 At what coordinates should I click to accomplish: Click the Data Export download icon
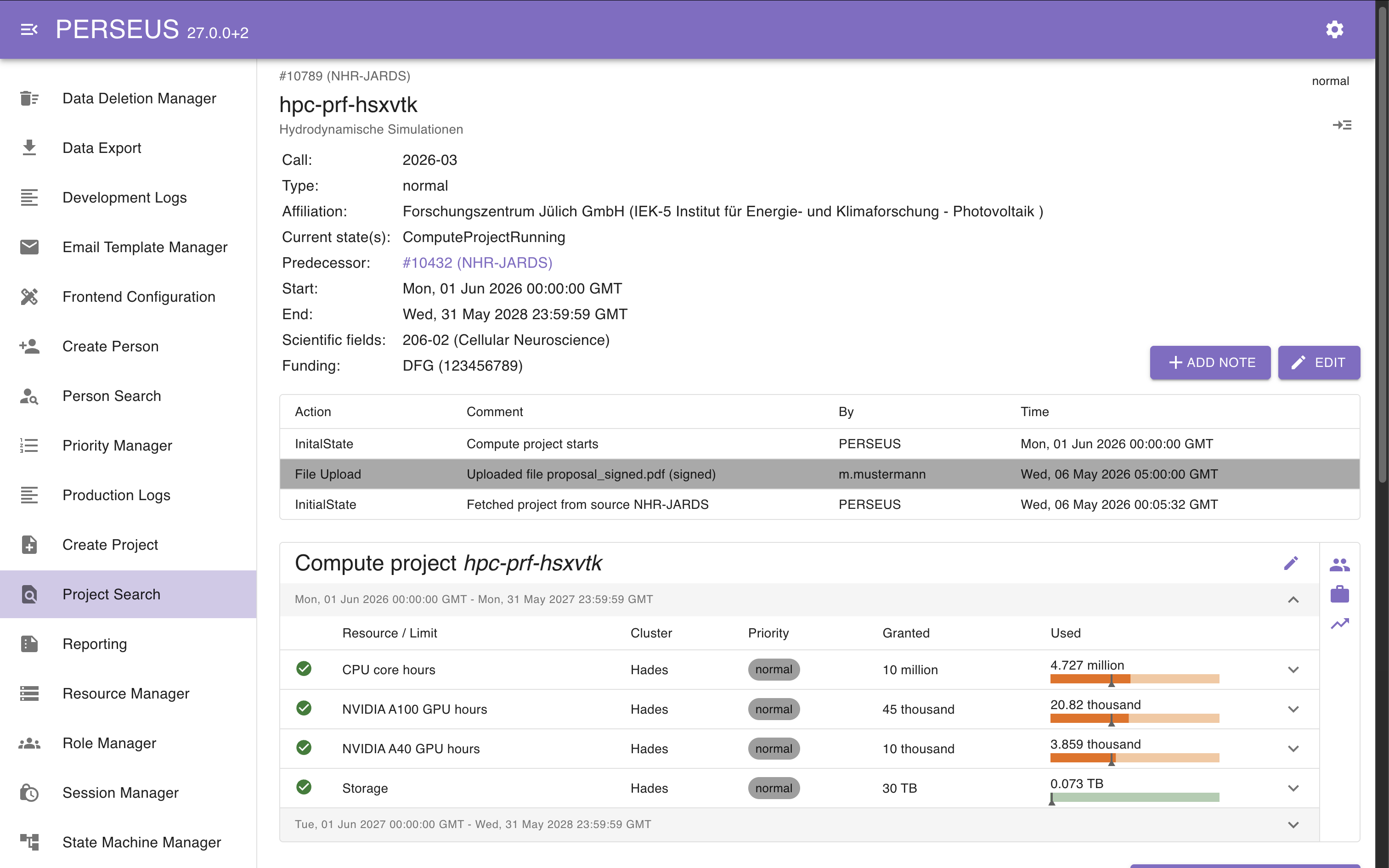pos(29,147)
